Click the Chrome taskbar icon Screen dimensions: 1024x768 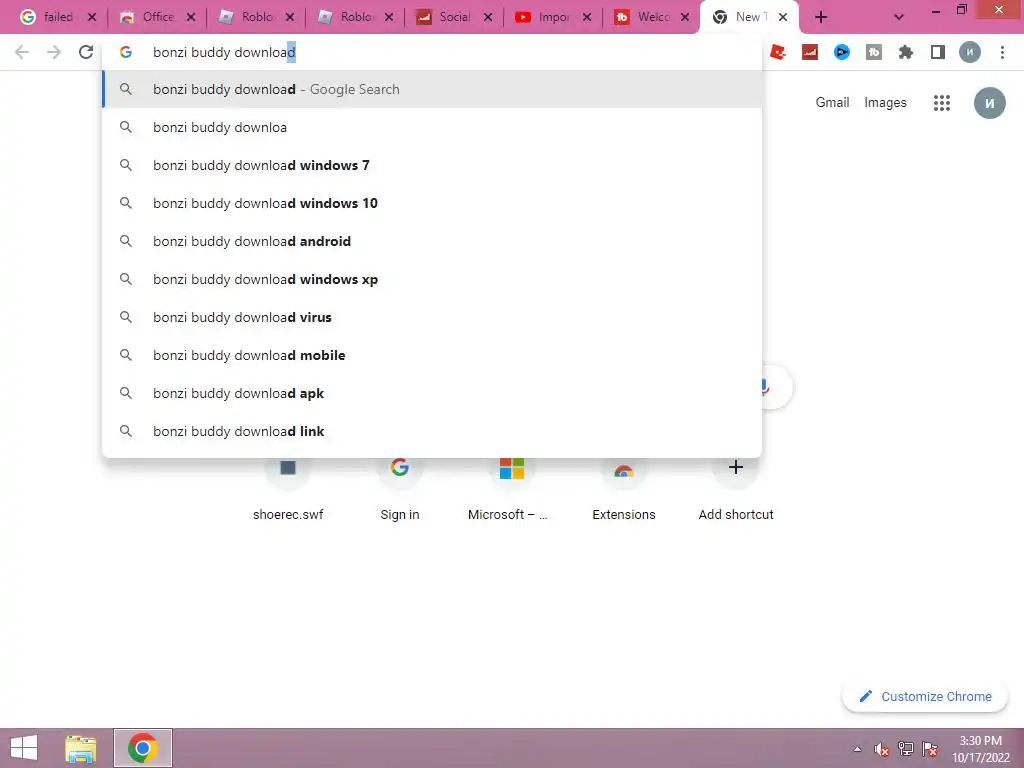coord(142,748)
